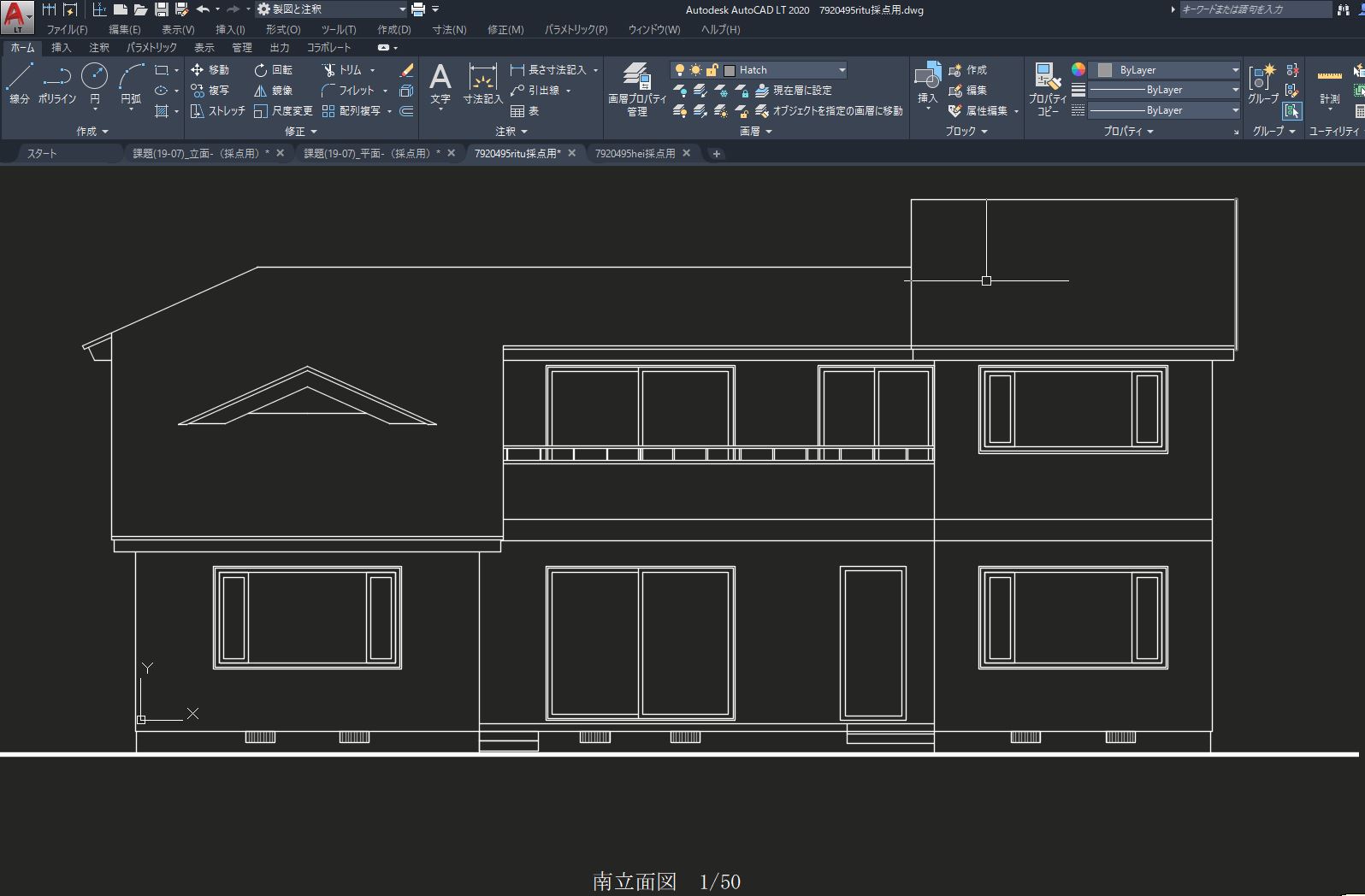Toggle group selection icon in グループ panel
The image size is (1365, 896).
[x=1292, y=111]
